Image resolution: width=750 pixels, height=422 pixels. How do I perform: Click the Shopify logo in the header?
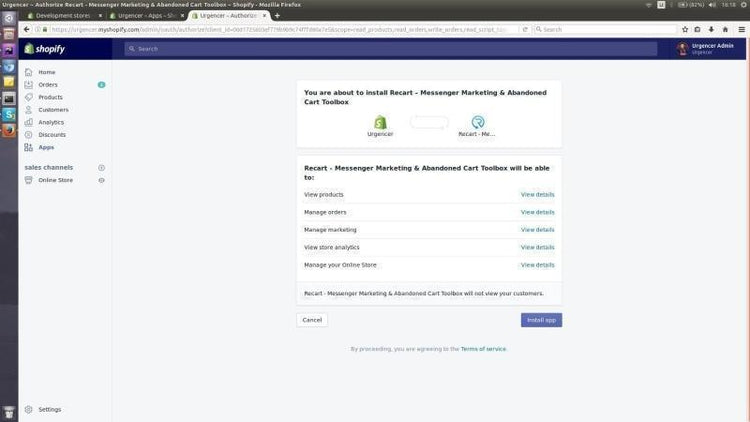click(44, 49)
